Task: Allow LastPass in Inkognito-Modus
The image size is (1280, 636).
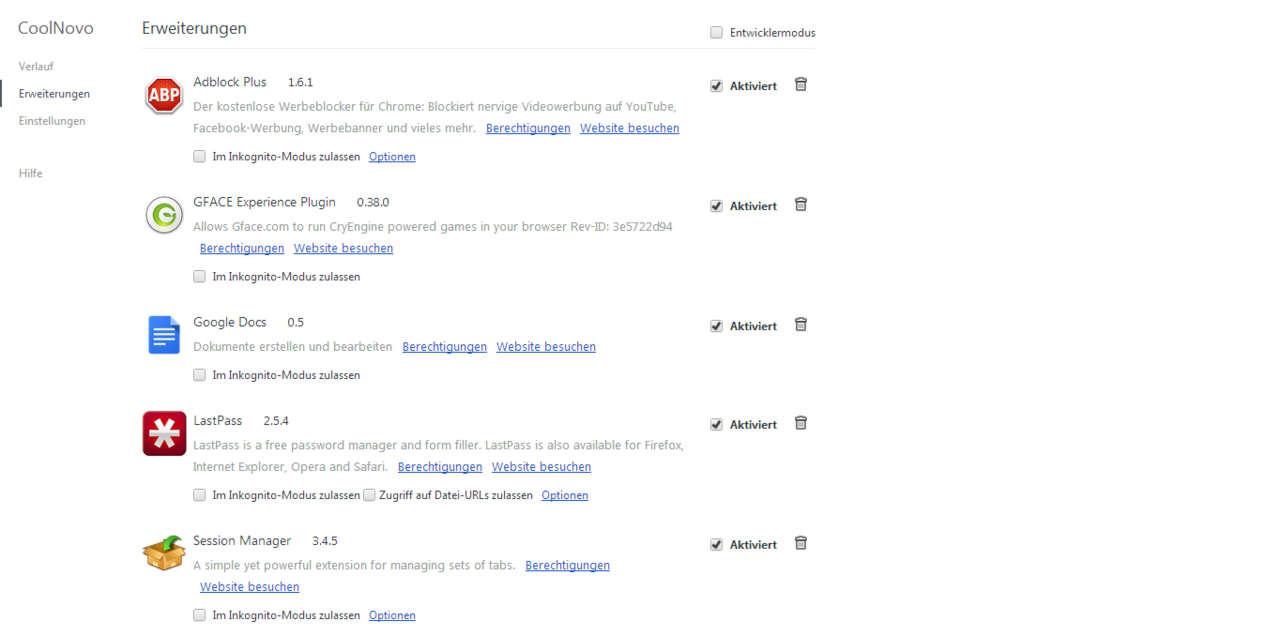Action: click(200, 495)
